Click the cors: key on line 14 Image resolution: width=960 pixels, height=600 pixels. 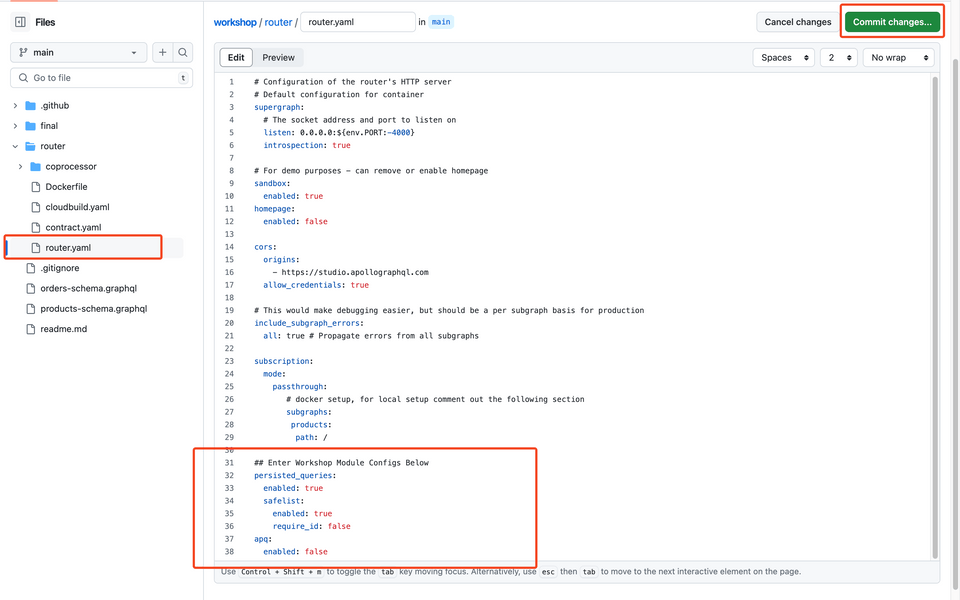(266, 247)
